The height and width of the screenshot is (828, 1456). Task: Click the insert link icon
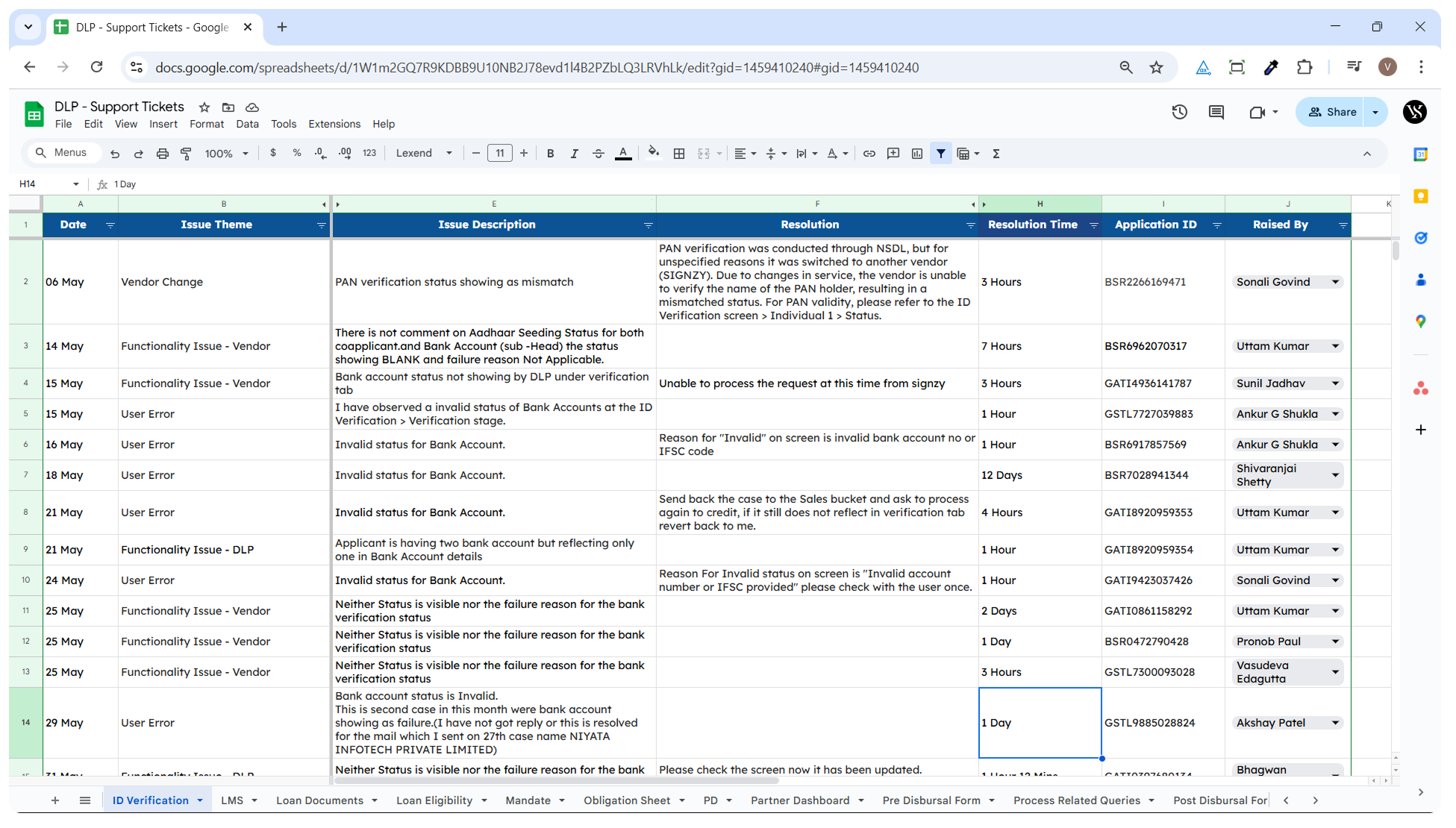pos(869,154)
